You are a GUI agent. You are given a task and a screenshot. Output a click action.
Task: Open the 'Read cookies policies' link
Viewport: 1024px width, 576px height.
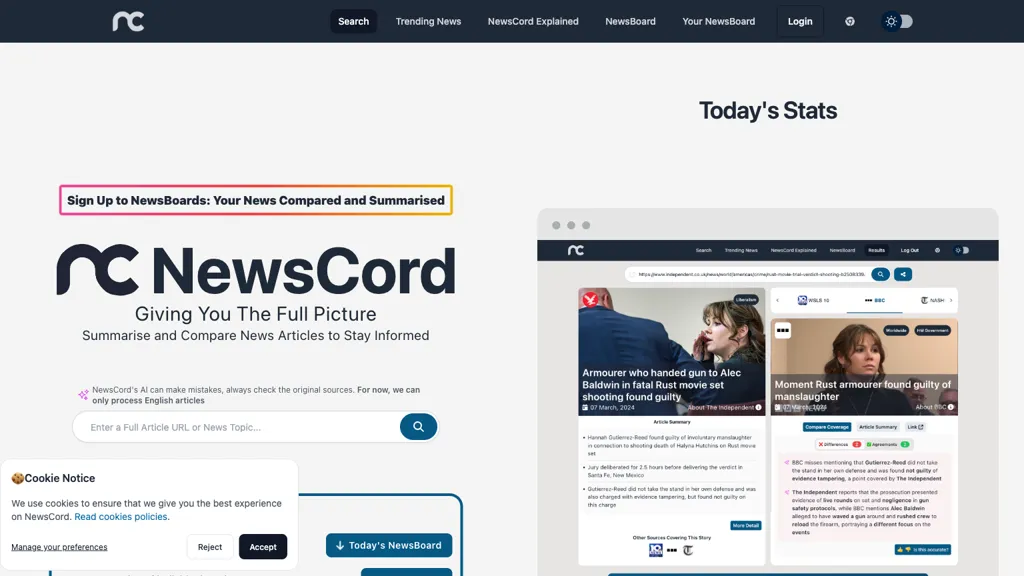point(121,517)
